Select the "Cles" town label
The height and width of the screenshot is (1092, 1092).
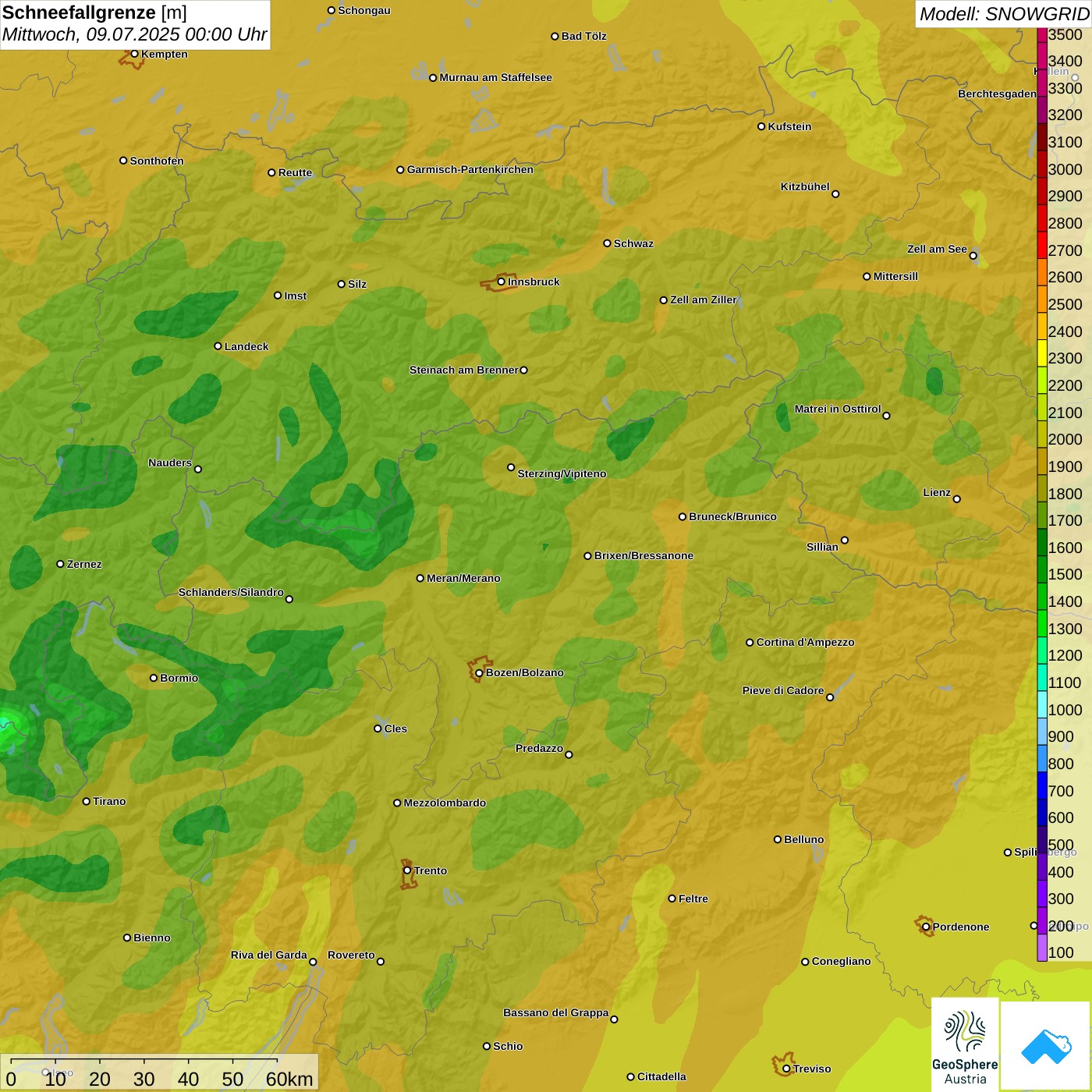coord(395,729)
